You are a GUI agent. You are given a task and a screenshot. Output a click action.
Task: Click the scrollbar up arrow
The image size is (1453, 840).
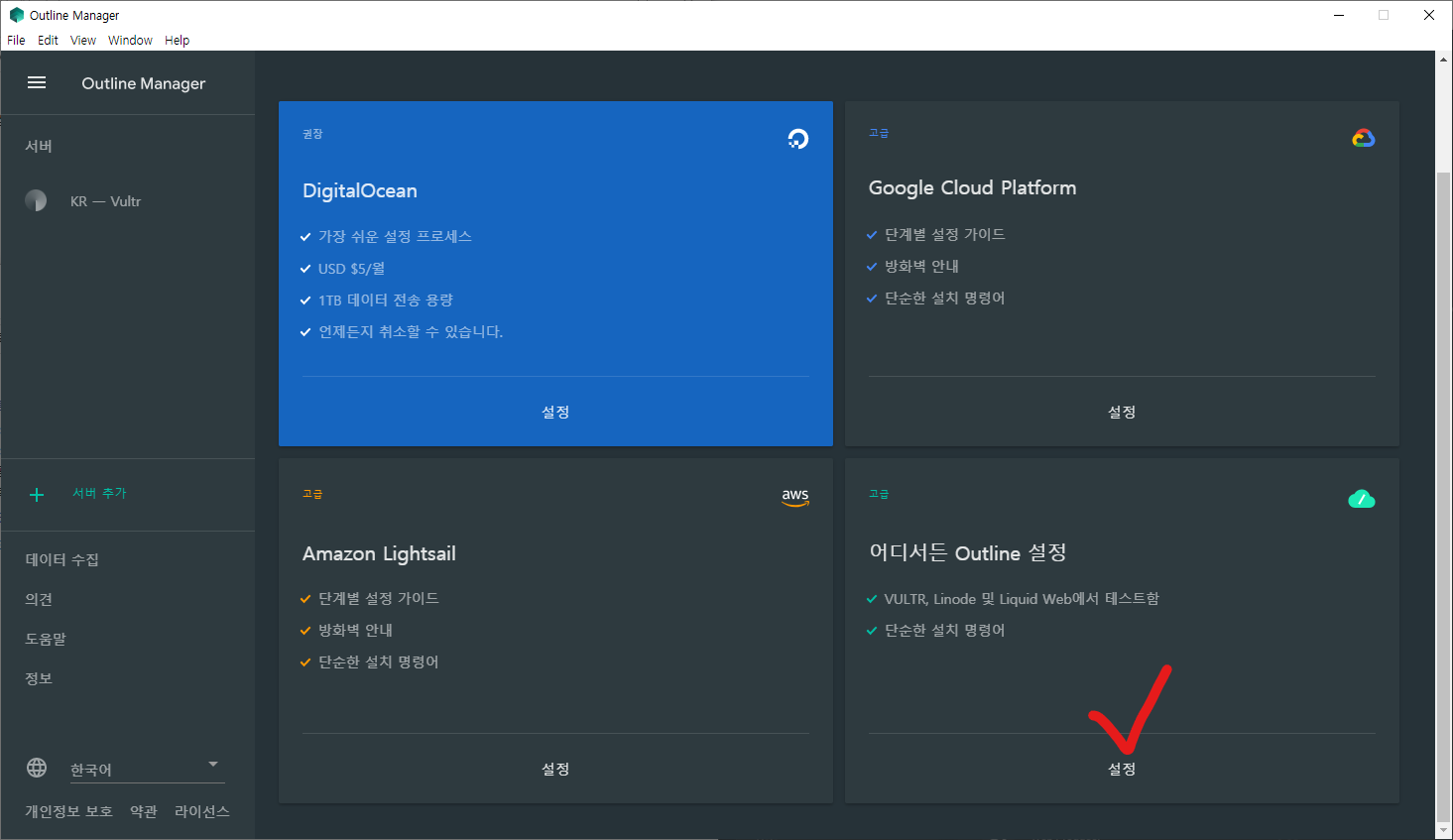pos(1444,60)
